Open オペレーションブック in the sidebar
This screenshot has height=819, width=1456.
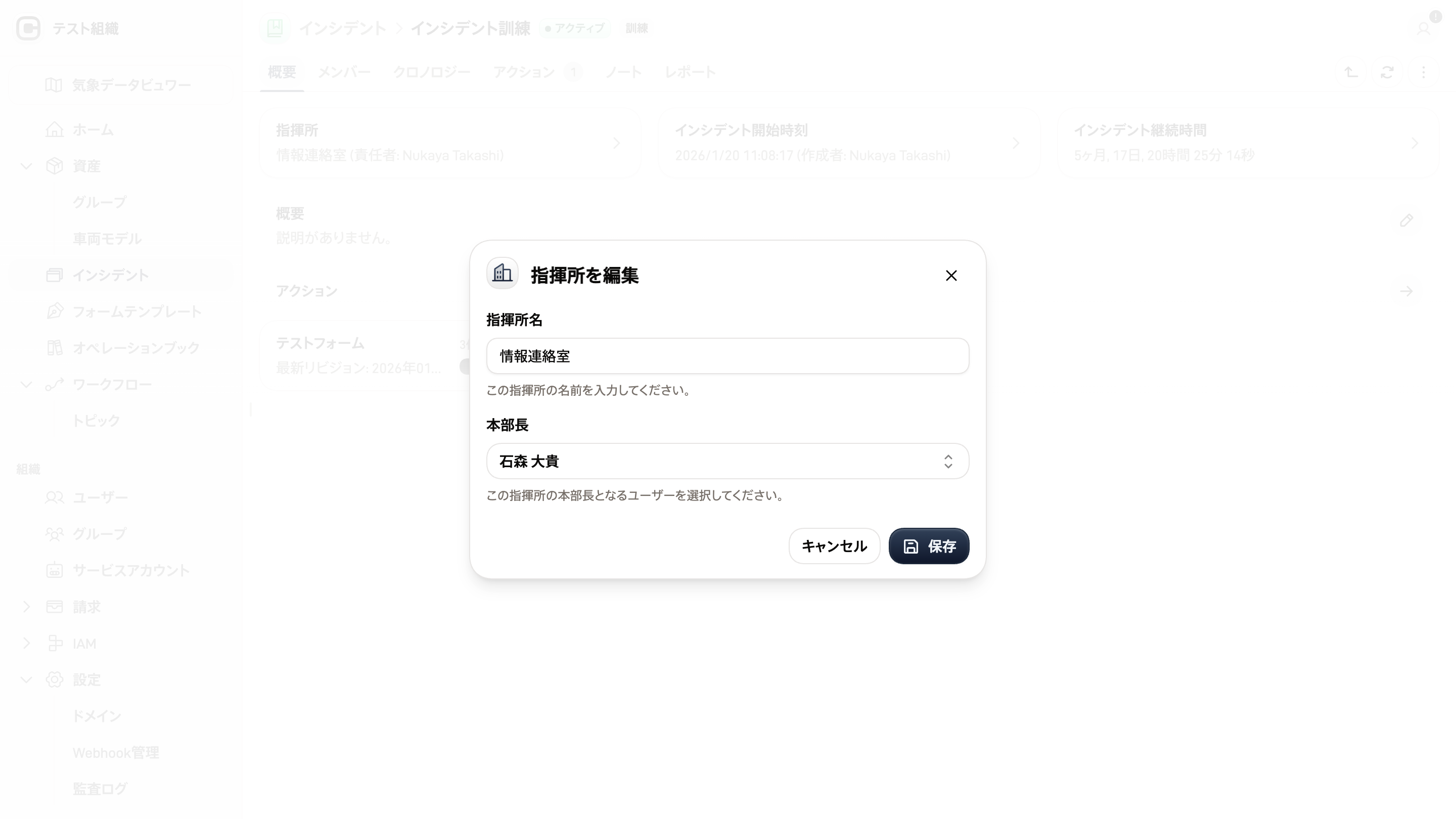click(x=135, y=348)
